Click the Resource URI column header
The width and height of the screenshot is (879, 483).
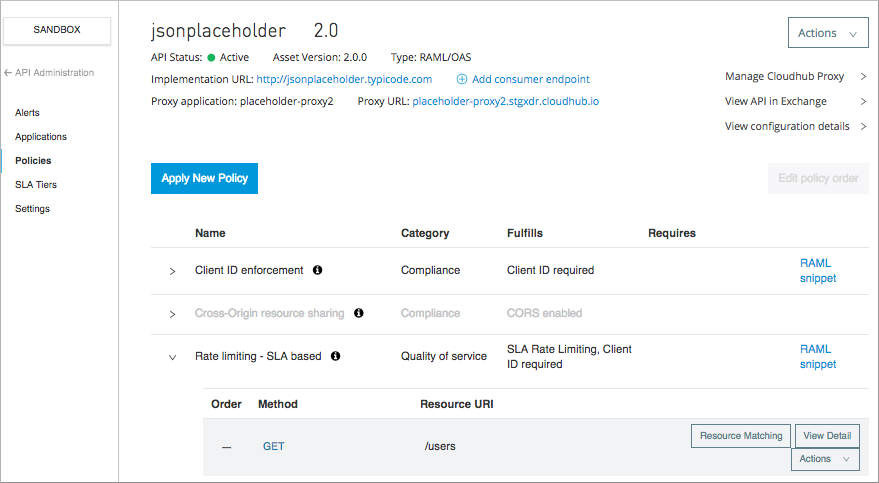[457, 404]
